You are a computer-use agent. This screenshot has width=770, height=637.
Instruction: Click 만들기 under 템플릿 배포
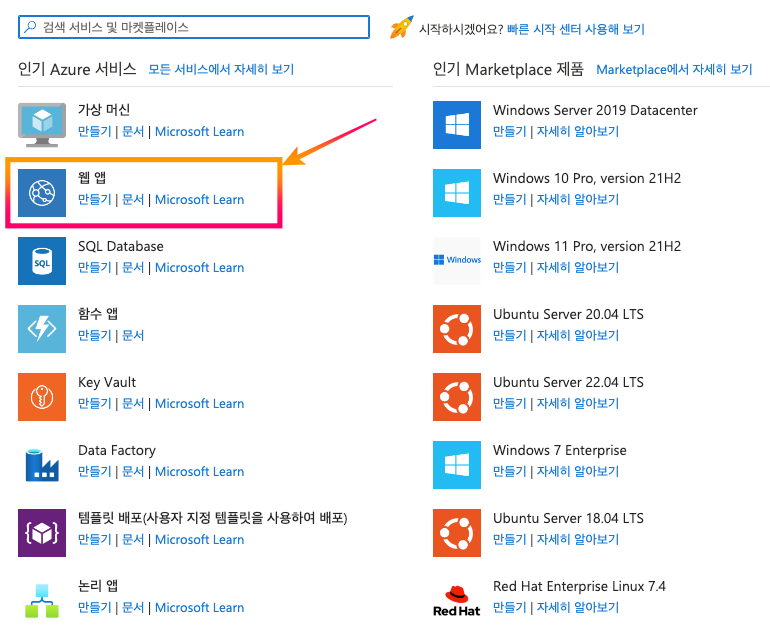pos(95,540)
